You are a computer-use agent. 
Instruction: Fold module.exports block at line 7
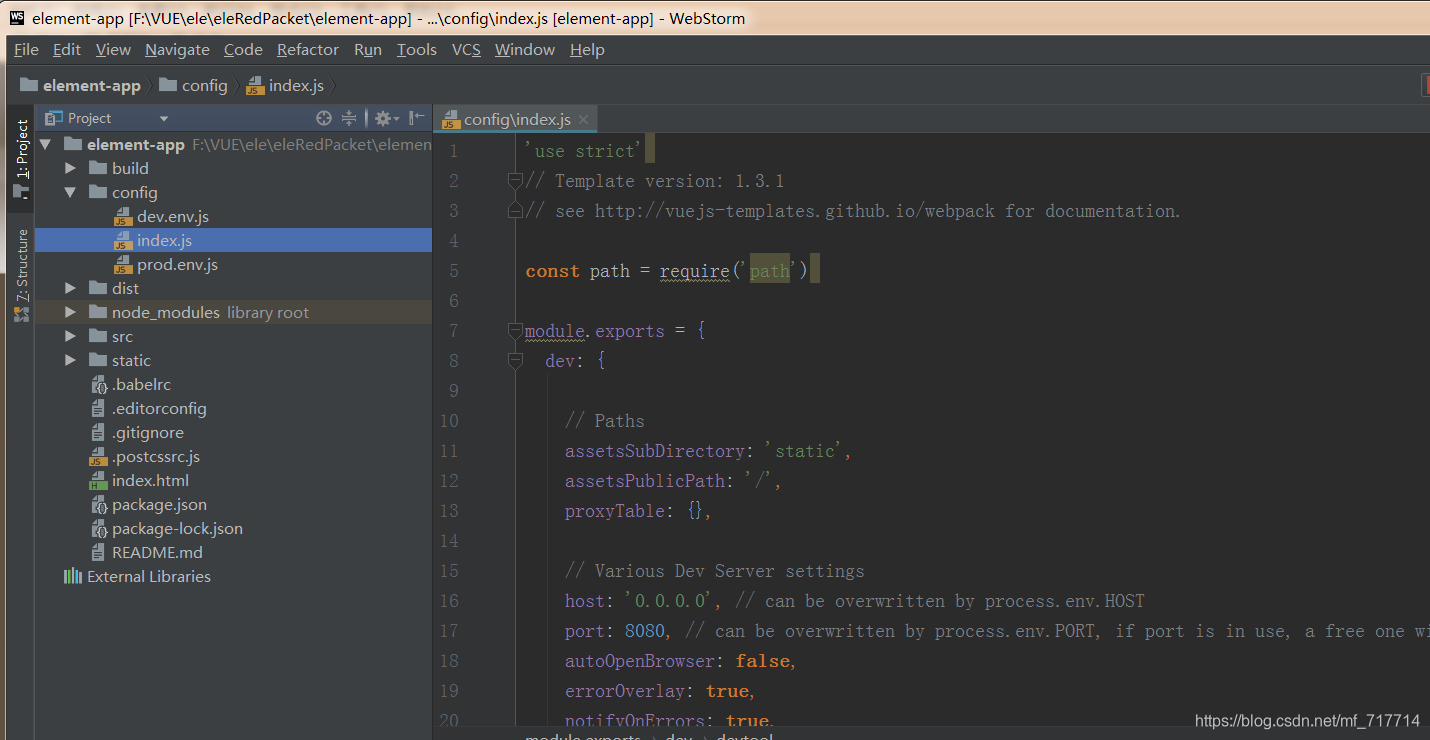tap(515, 331)
